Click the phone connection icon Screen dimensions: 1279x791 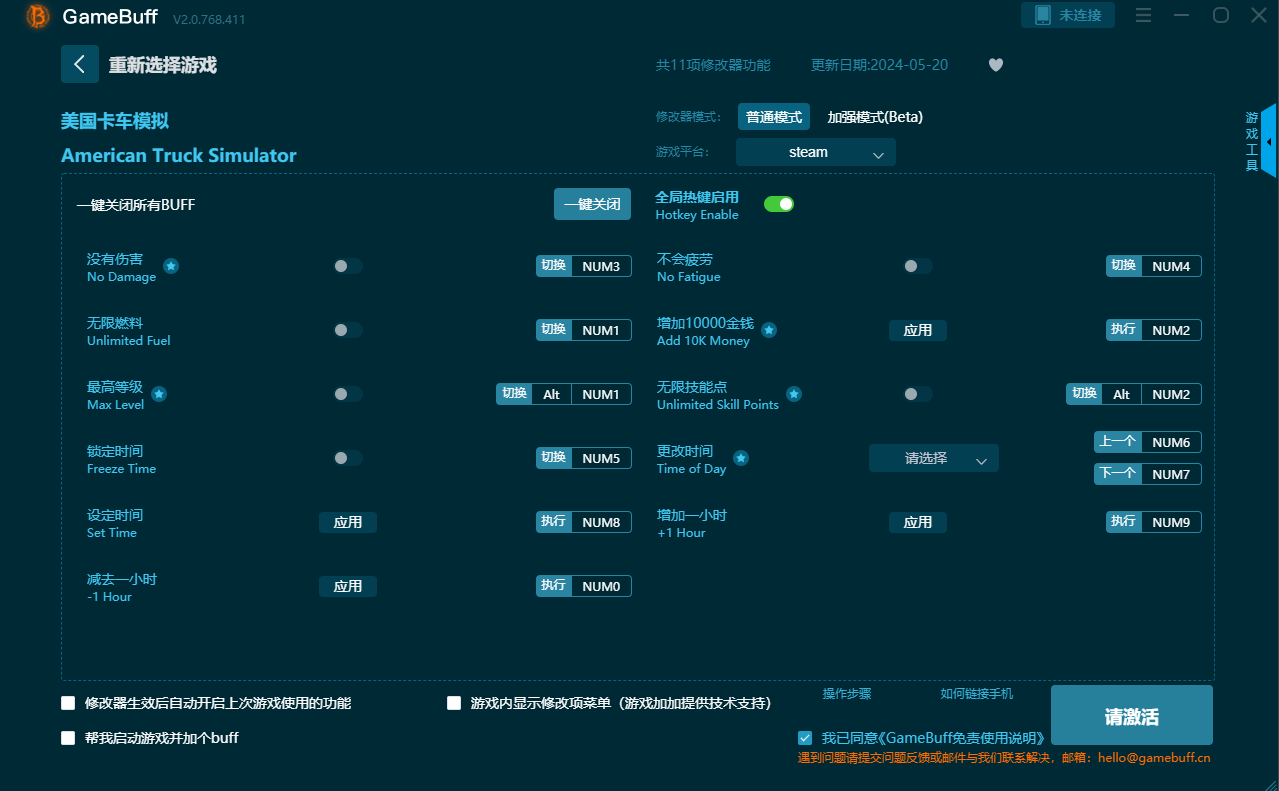tap(1043, 15)
